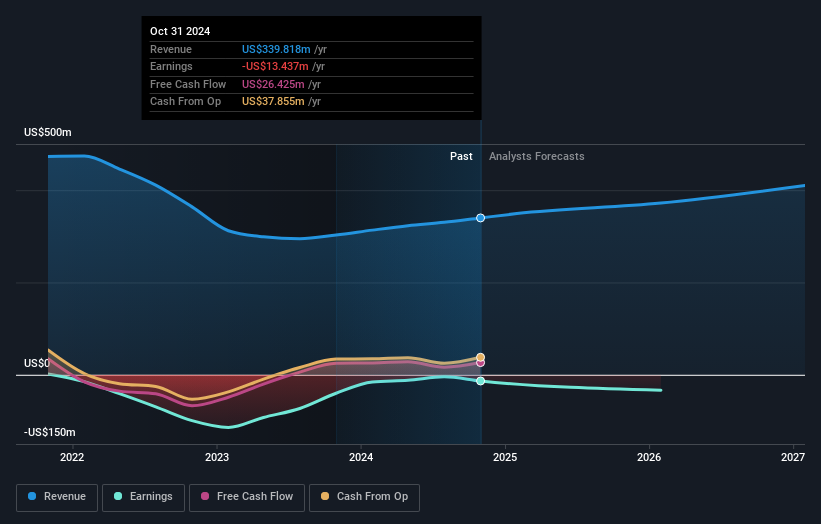Click the US$0 y-axis label
Viewport: 821px width, 524px height.
click(37, 363)
